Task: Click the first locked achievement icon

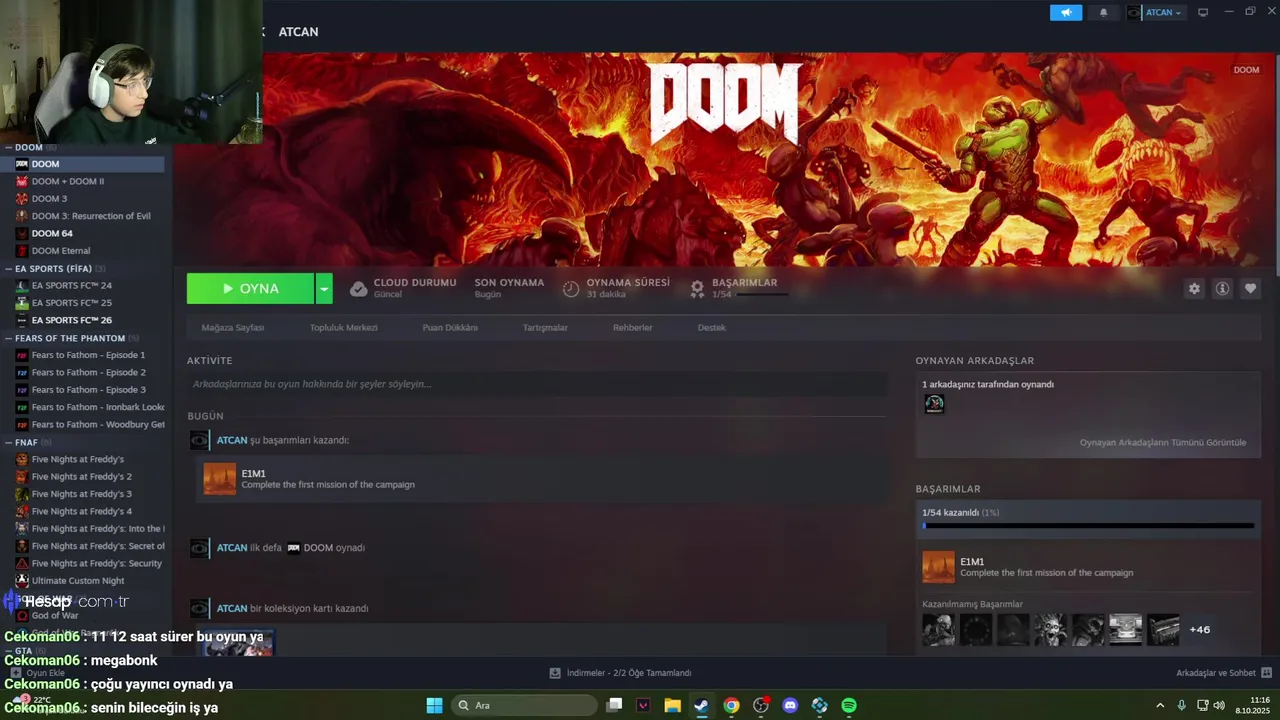Action: click(938, 630)
